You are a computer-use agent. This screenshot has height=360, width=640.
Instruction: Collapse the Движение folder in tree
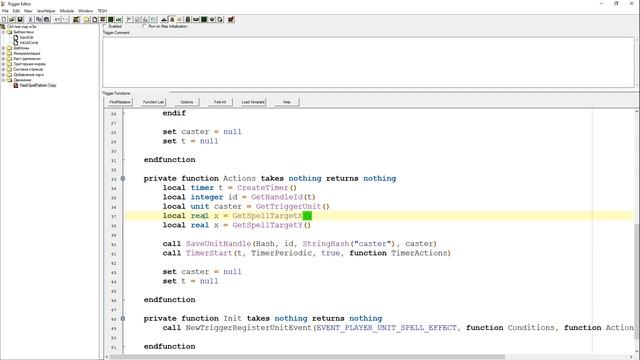pos(4,80)
